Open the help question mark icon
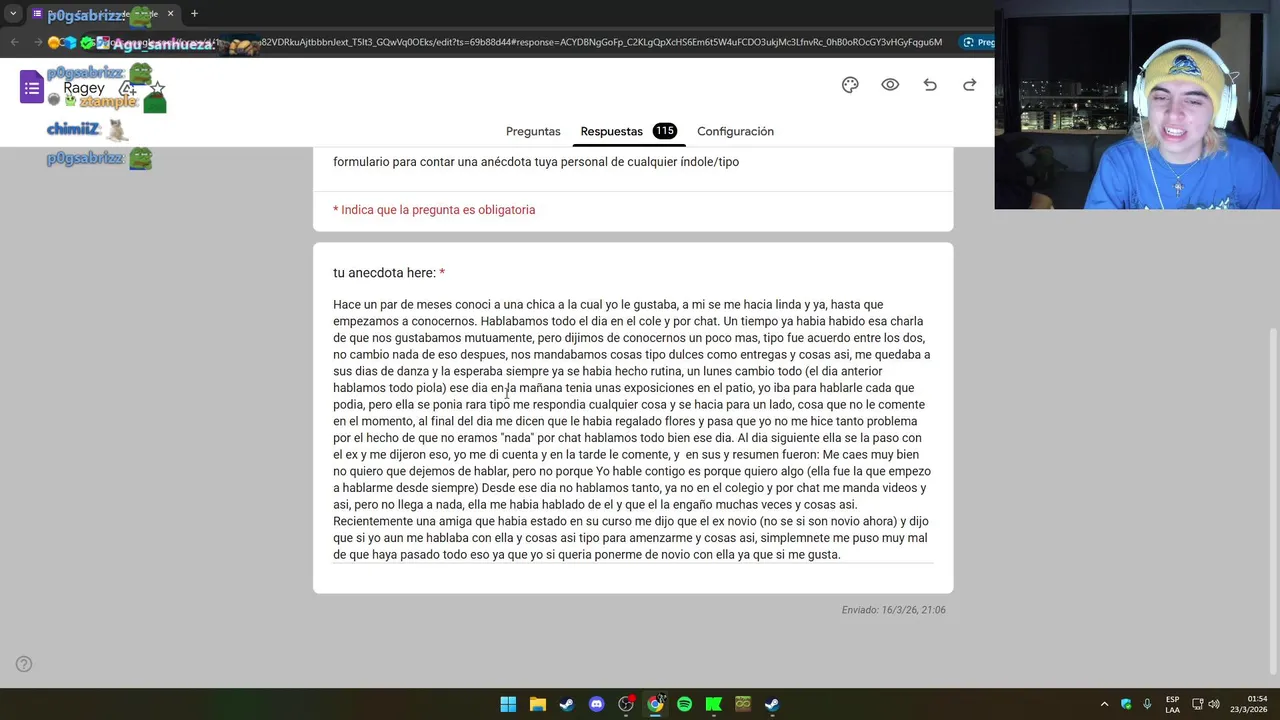Viewport: 1280px width, 720px height. pyautogui.click(x=24, y=664)
